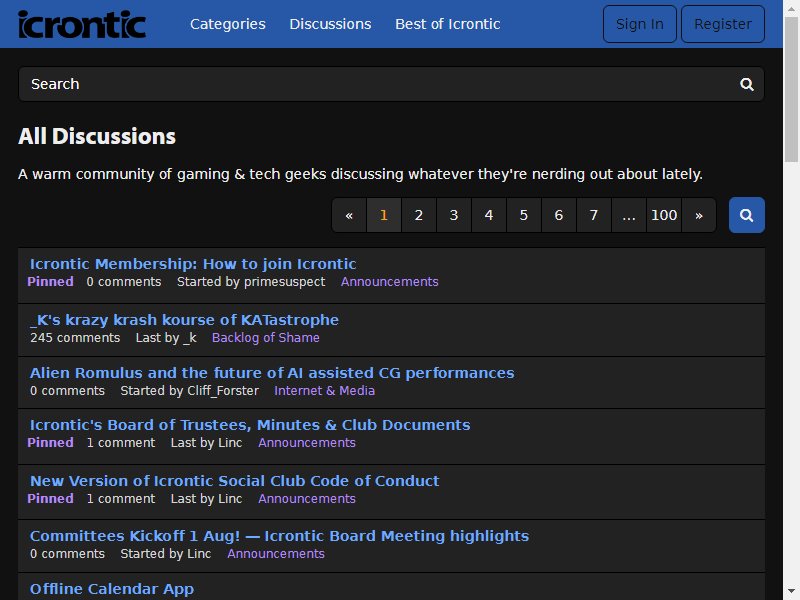
Task: Click 'Started by primesuspect' text
Action: (x=251, y=282)
